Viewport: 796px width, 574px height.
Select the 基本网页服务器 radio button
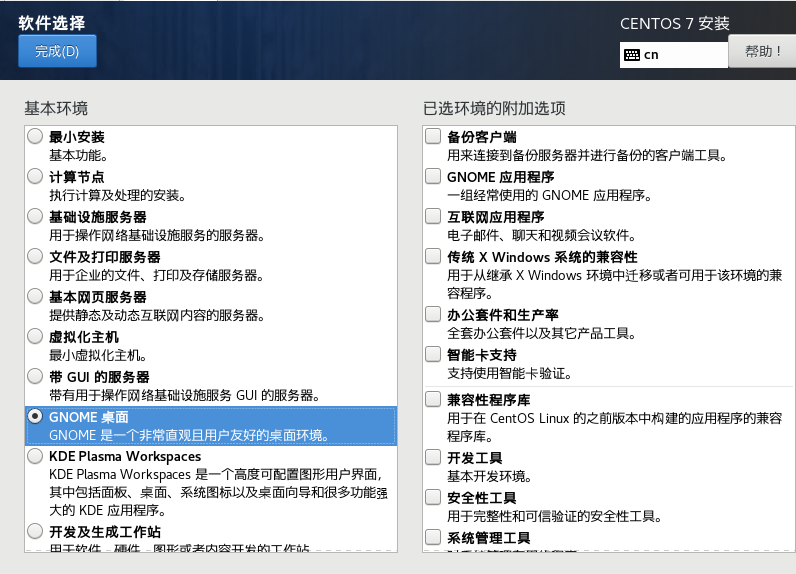pyautogui.click(x=35, y=296)
